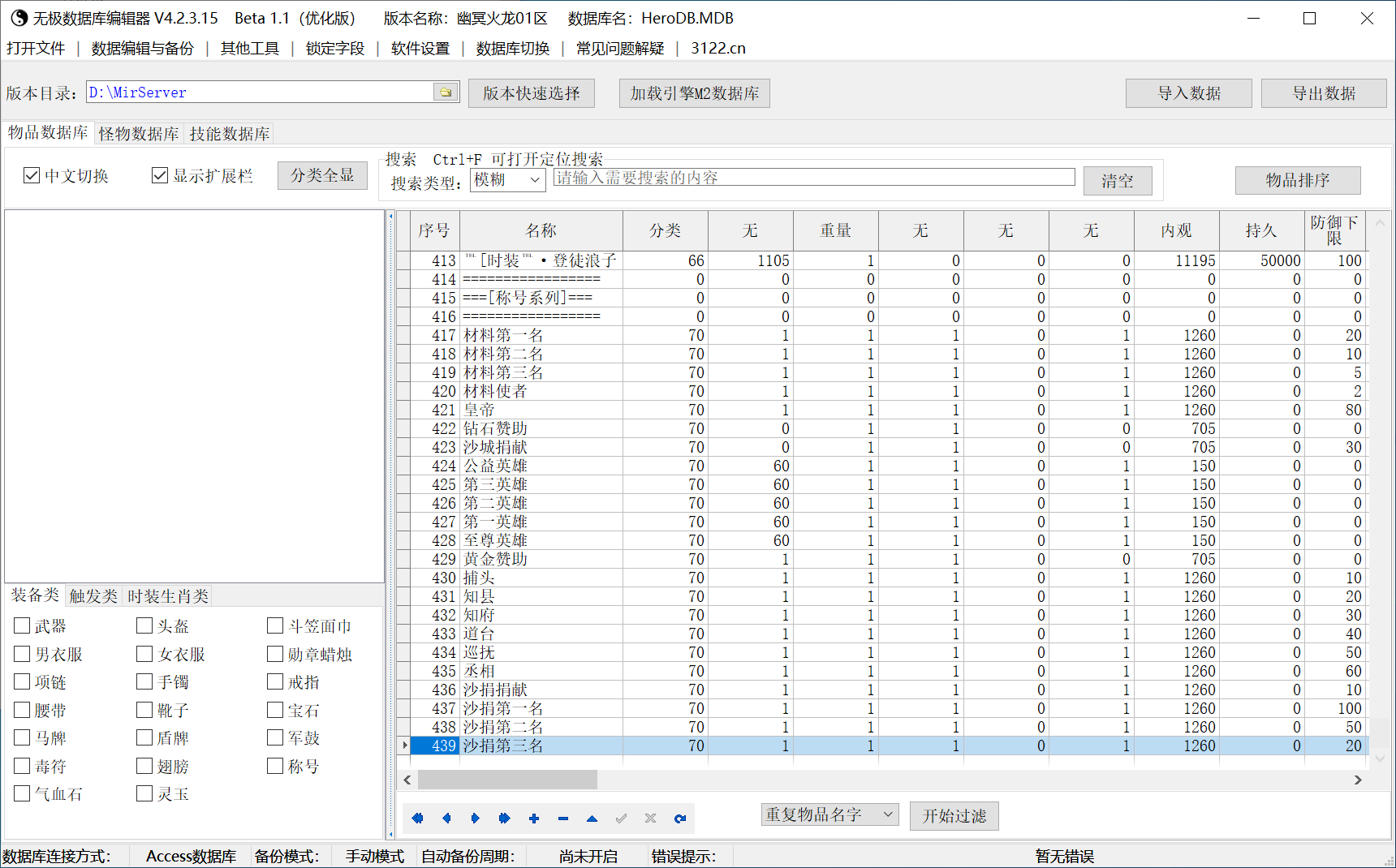Click scroll-left arrow of horizontal scrollbar
1396x868 pixels.
407,780
